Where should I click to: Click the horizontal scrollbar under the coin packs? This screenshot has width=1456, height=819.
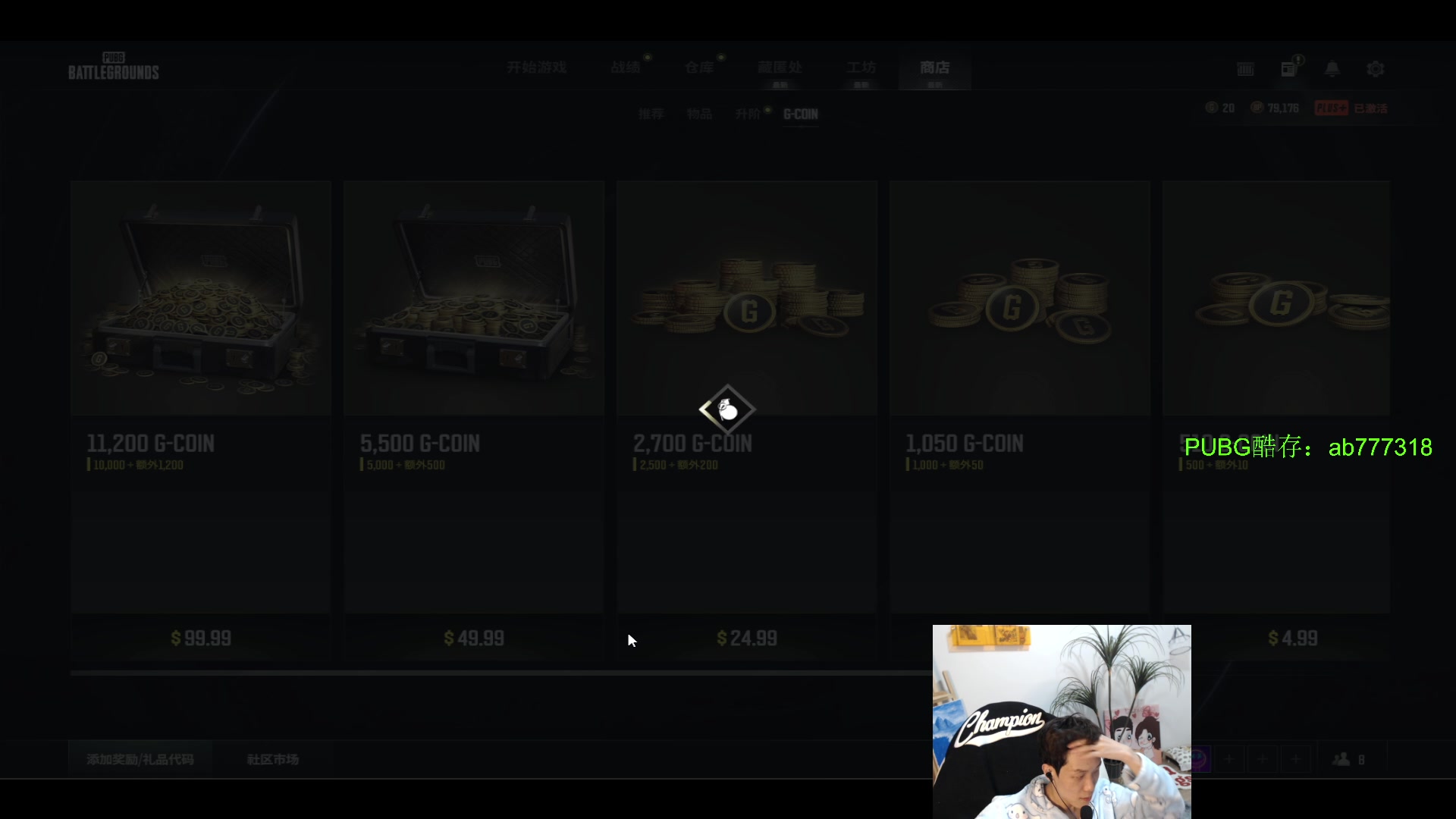[x=500, y=673]
